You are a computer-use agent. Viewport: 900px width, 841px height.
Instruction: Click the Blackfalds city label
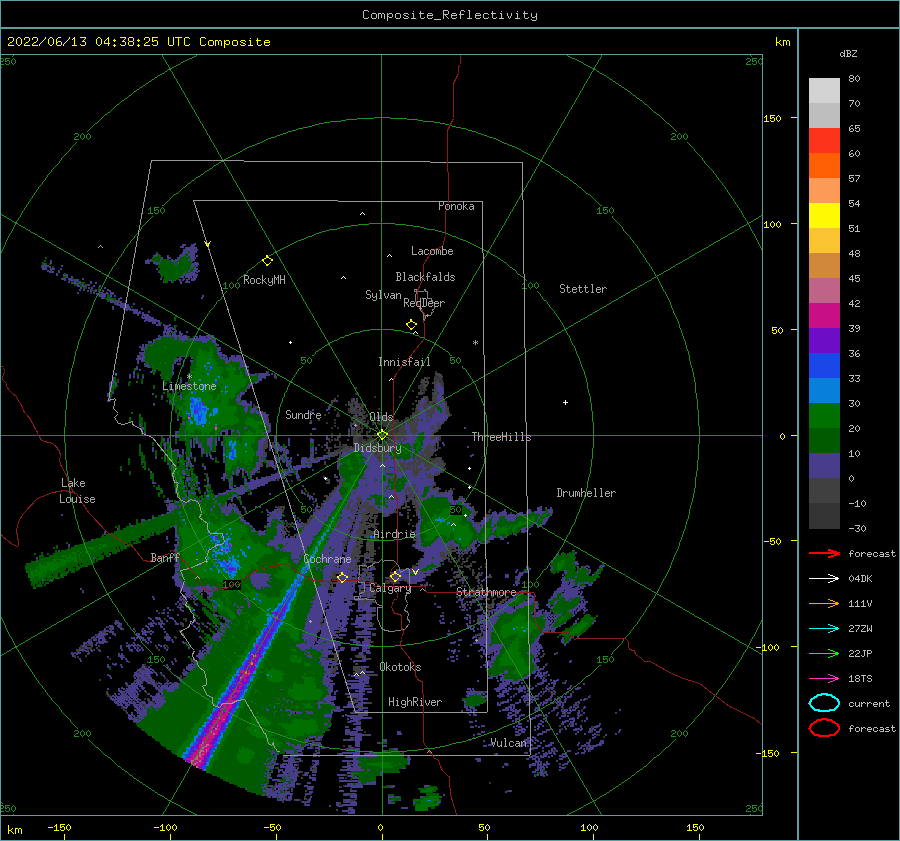pos(425,277)
